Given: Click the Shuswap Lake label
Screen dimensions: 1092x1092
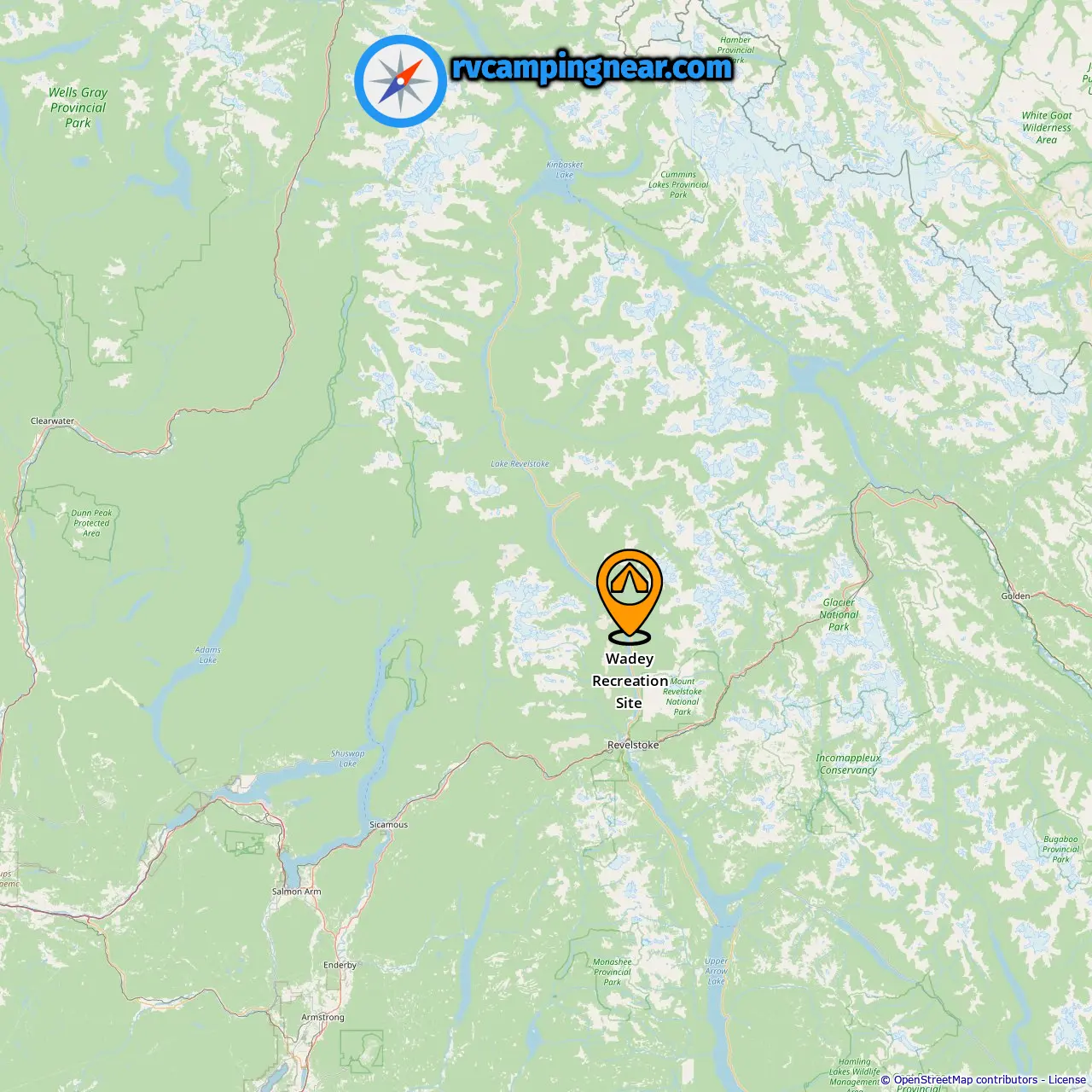Looking at the screenshot, I should point(347,758).
